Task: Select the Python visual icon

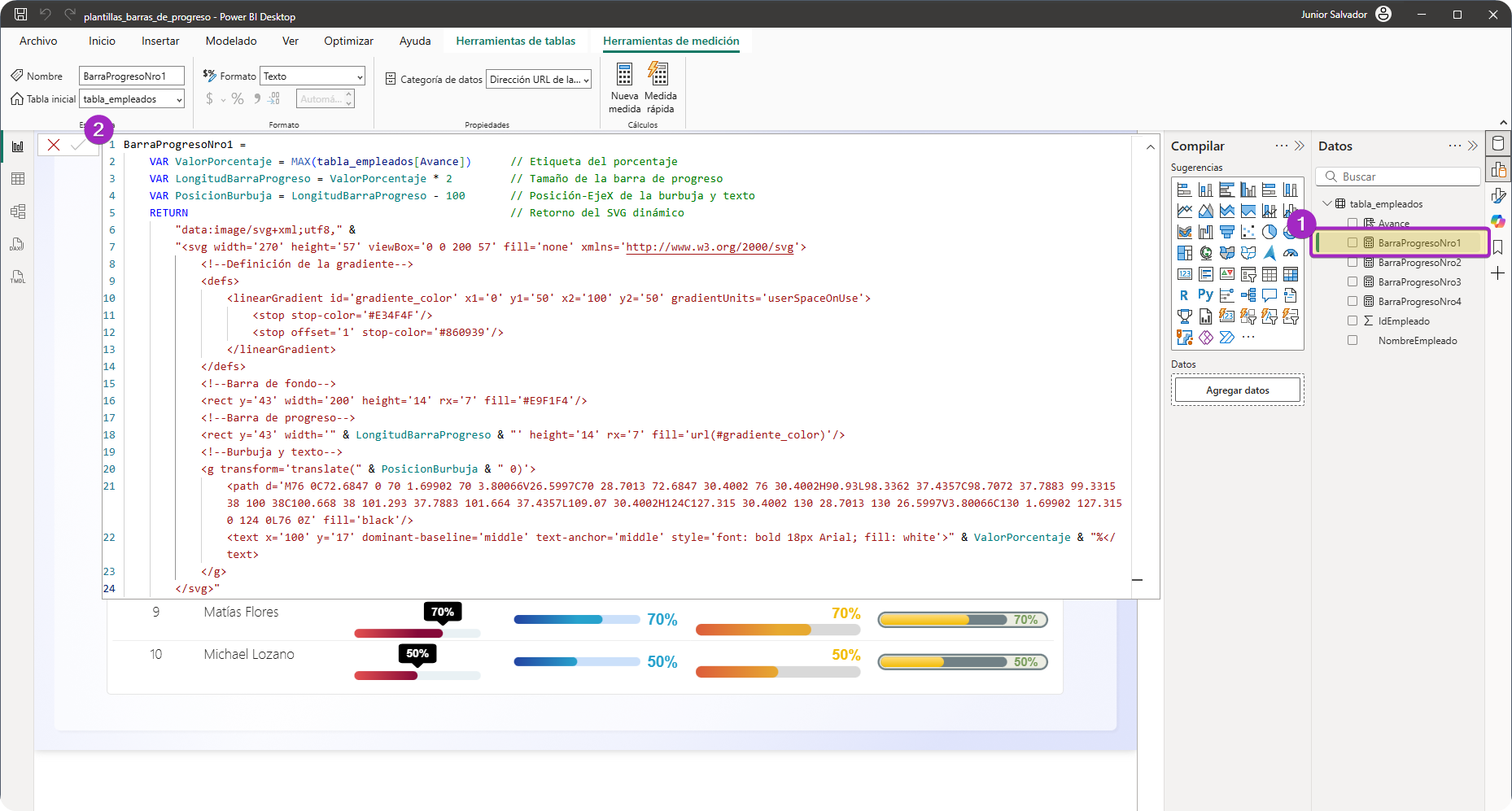Action: point(1205,295)
